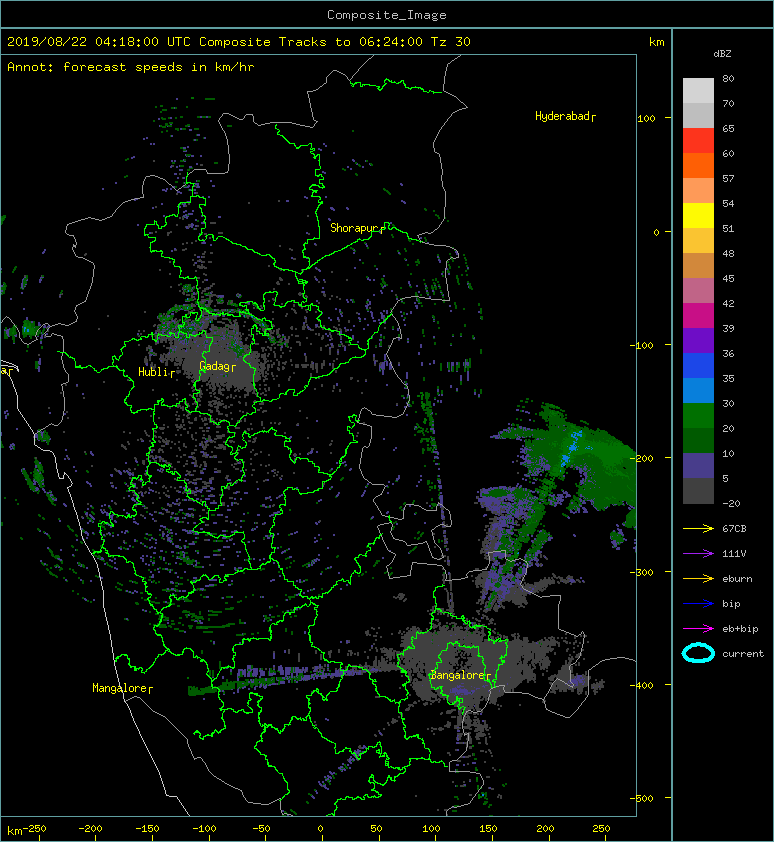Select the bright yellow 51–54 dBZ swatch
This screenshot has width=774, height=842.
click(698, 216)
